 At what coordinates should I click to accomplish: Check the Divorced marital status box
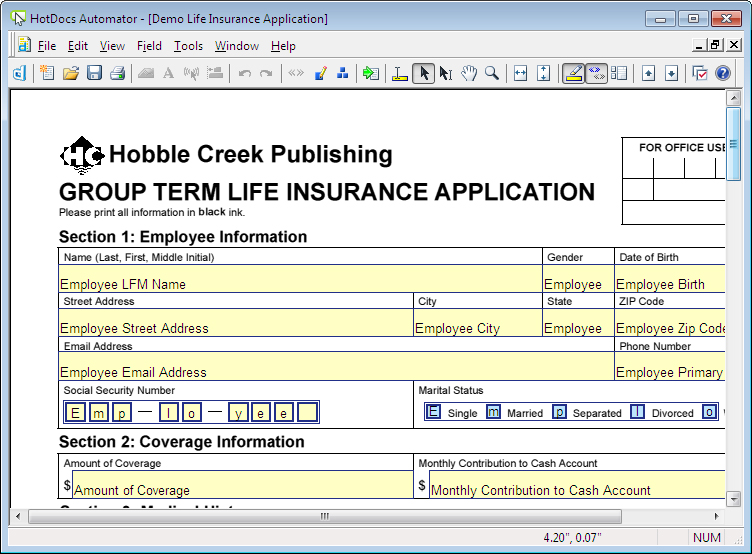pyautogui.click(x=637, y=412)
